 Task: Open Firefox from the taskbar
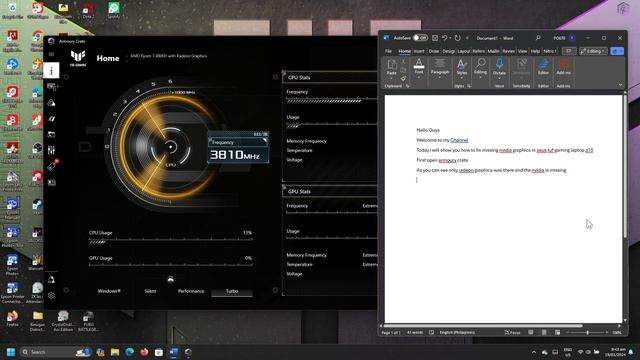[x=144, y=352]
